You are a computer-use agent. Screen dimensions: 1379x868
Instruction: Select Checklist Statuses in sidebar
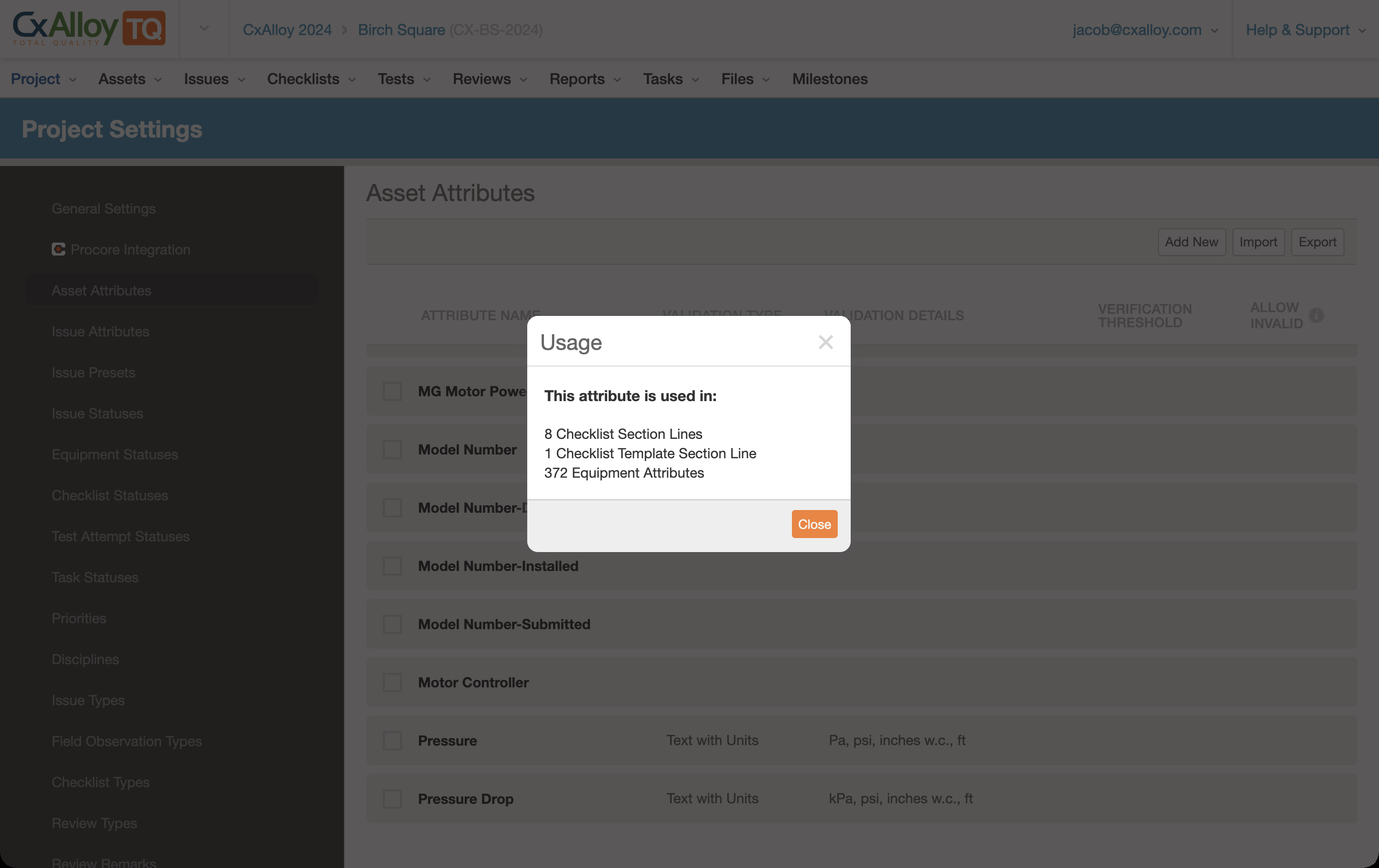[109, 495]
